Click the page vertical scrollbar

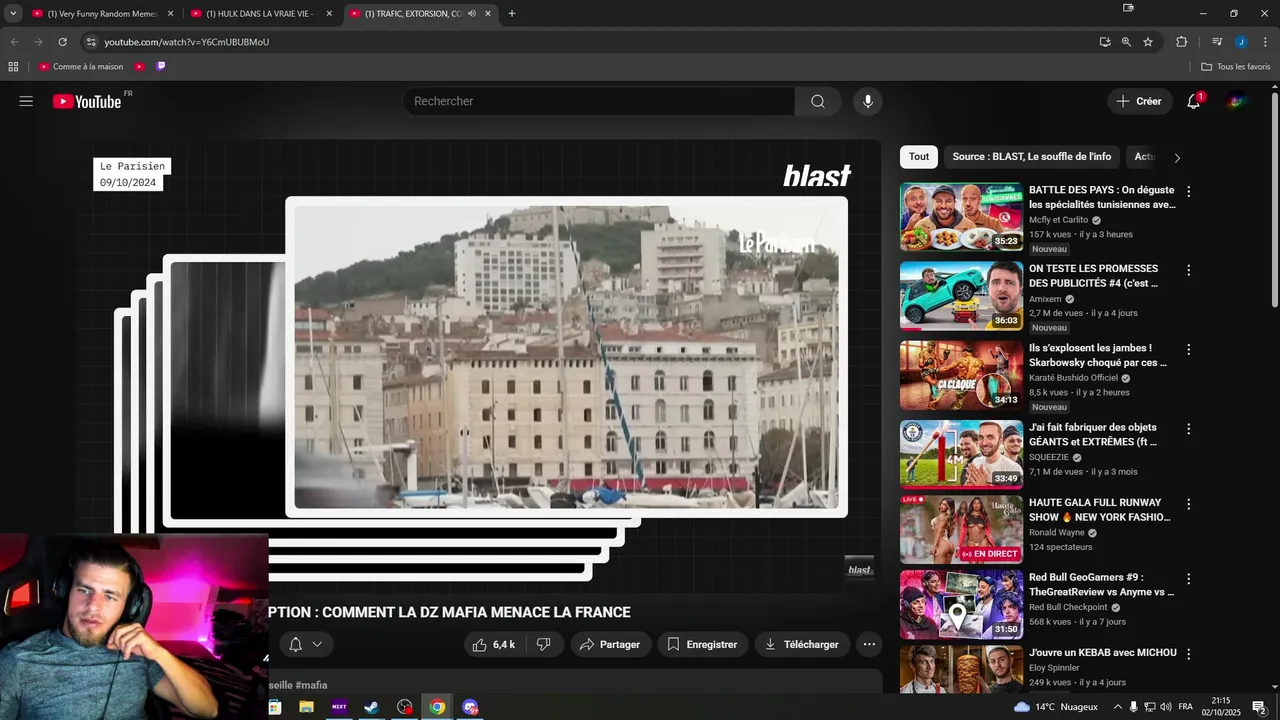(x=1275, y=200)
